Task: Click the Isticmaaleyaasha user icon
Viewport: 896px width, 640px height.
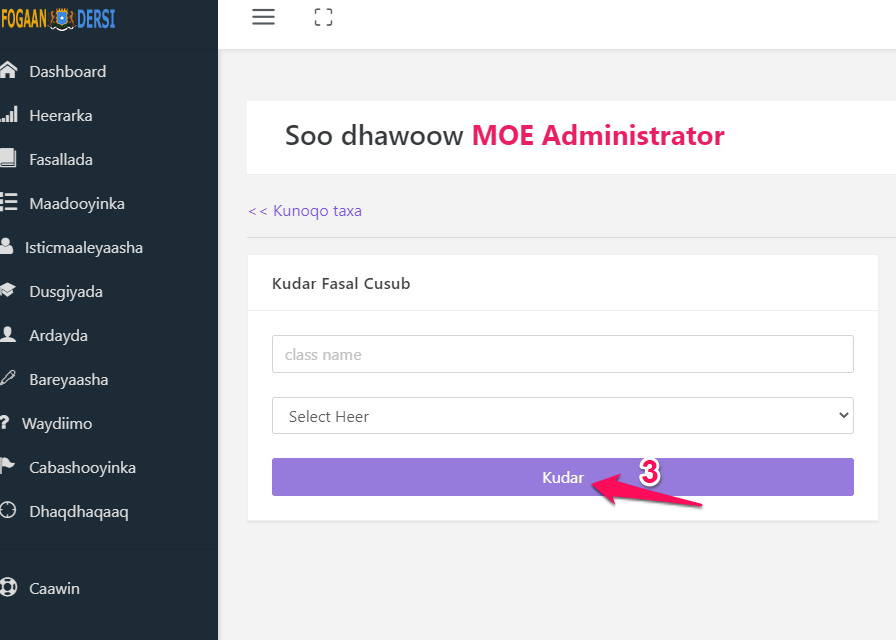Action: click(x=6, y=246)
